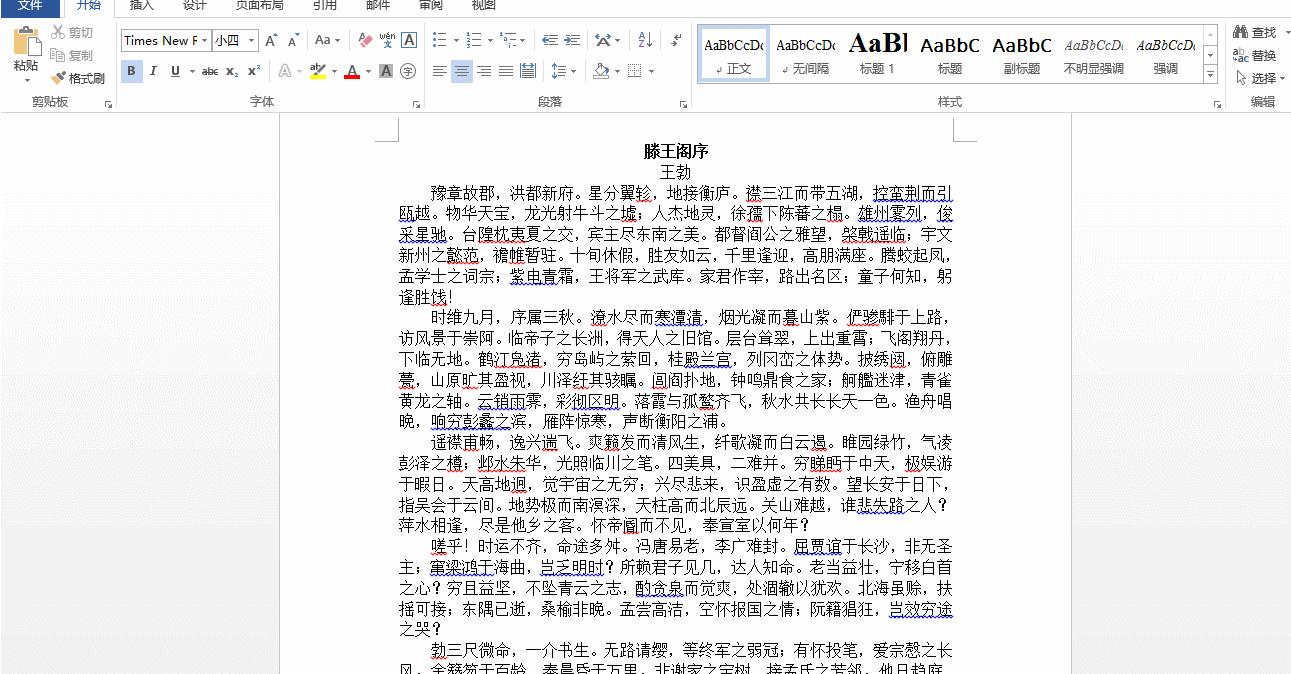Apply yellow text highlight

coord(318,72)
